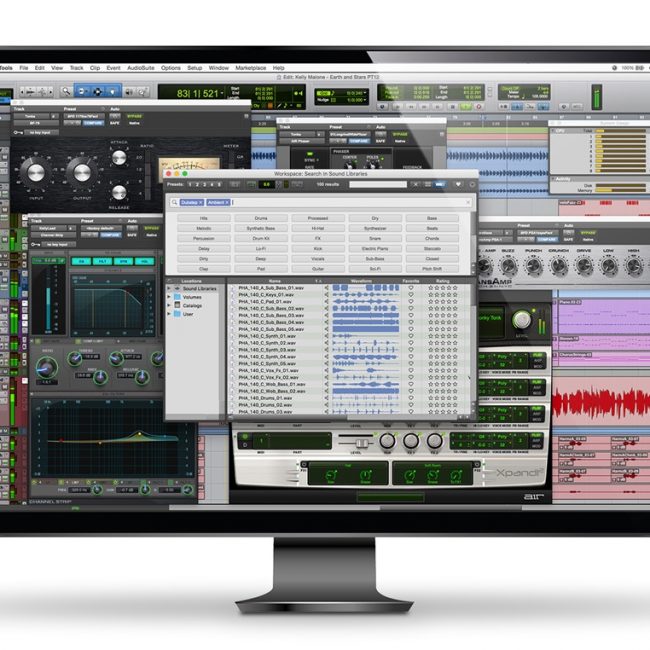
Task: Collapse the Activity section in System Usage
Action: click(553, 179)
